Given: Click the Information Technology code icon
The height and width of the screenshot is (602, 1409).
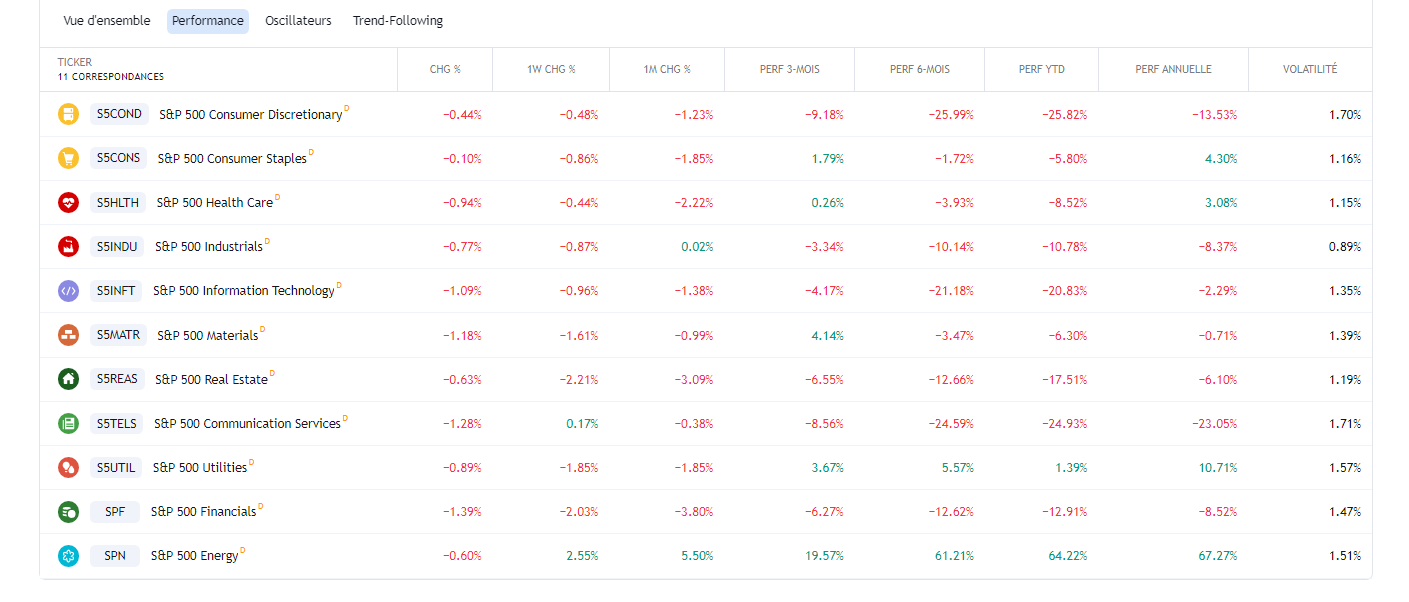Looking at the screenshot, I should click(68, 291).
